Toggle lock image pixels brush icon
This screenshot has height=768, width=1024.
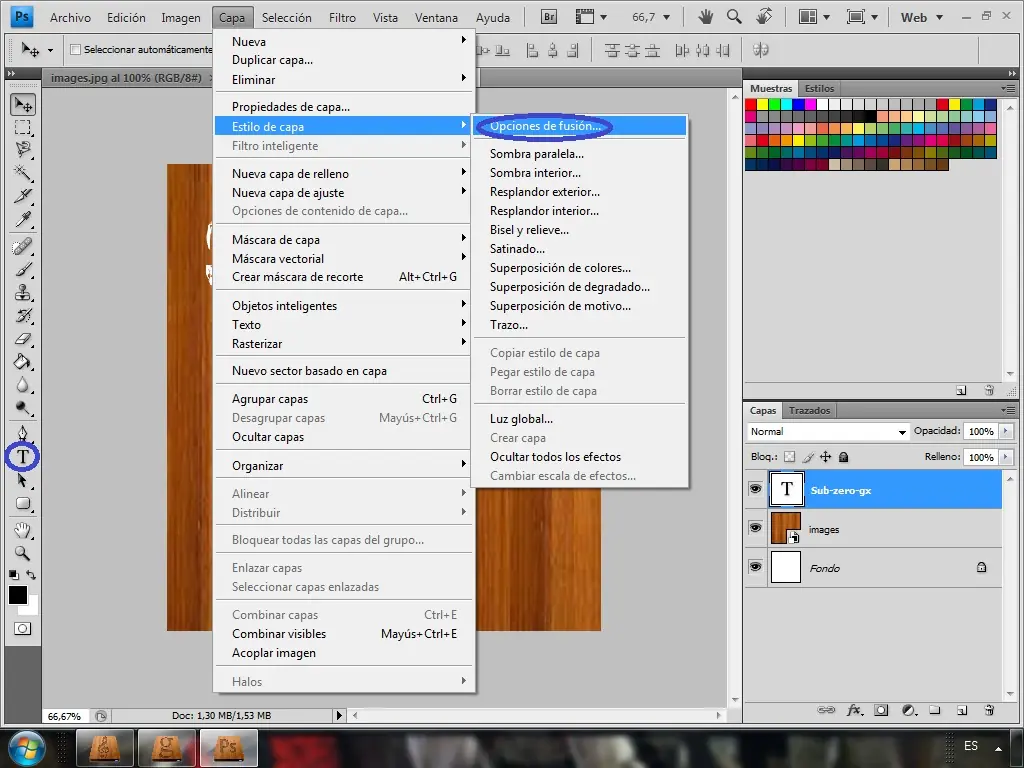[808, 456]
